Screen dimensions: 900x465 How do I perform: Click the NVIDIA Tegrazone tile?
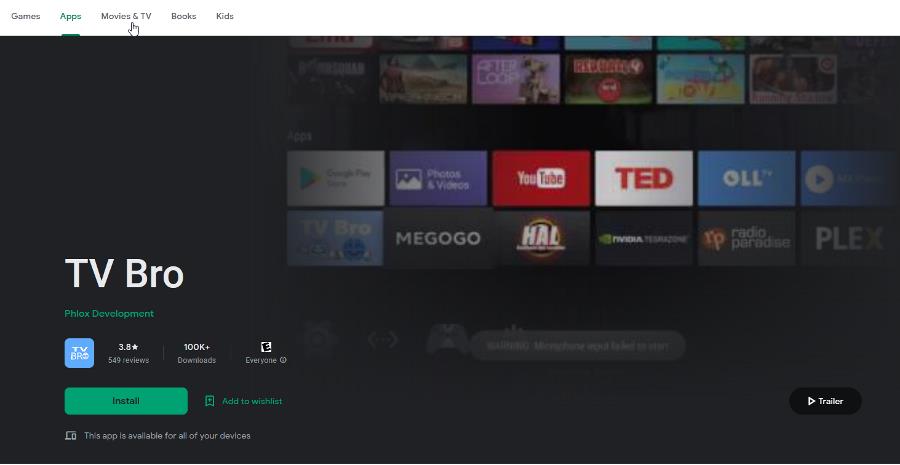(644, 238)
